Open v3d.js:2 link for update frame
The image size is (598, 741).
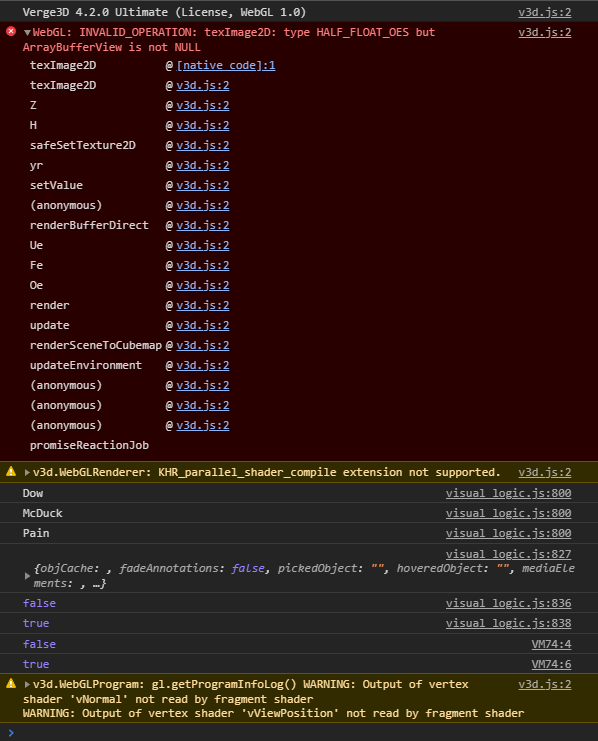pos(203,325)
